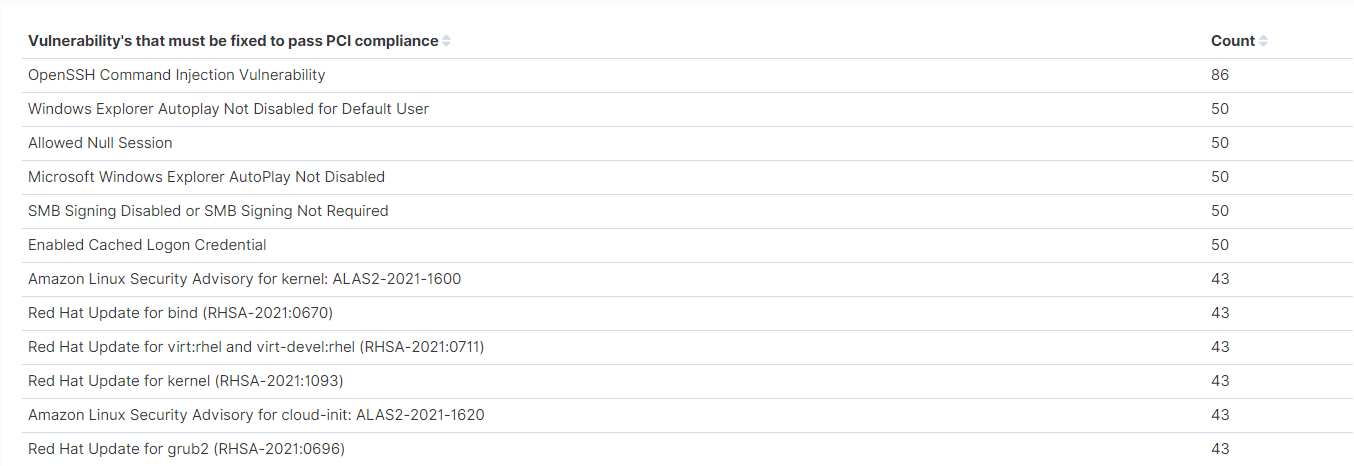
Task: Click Red Hat Update for kernel RHSA-2021:1093
Action: [x=186, y=381]
